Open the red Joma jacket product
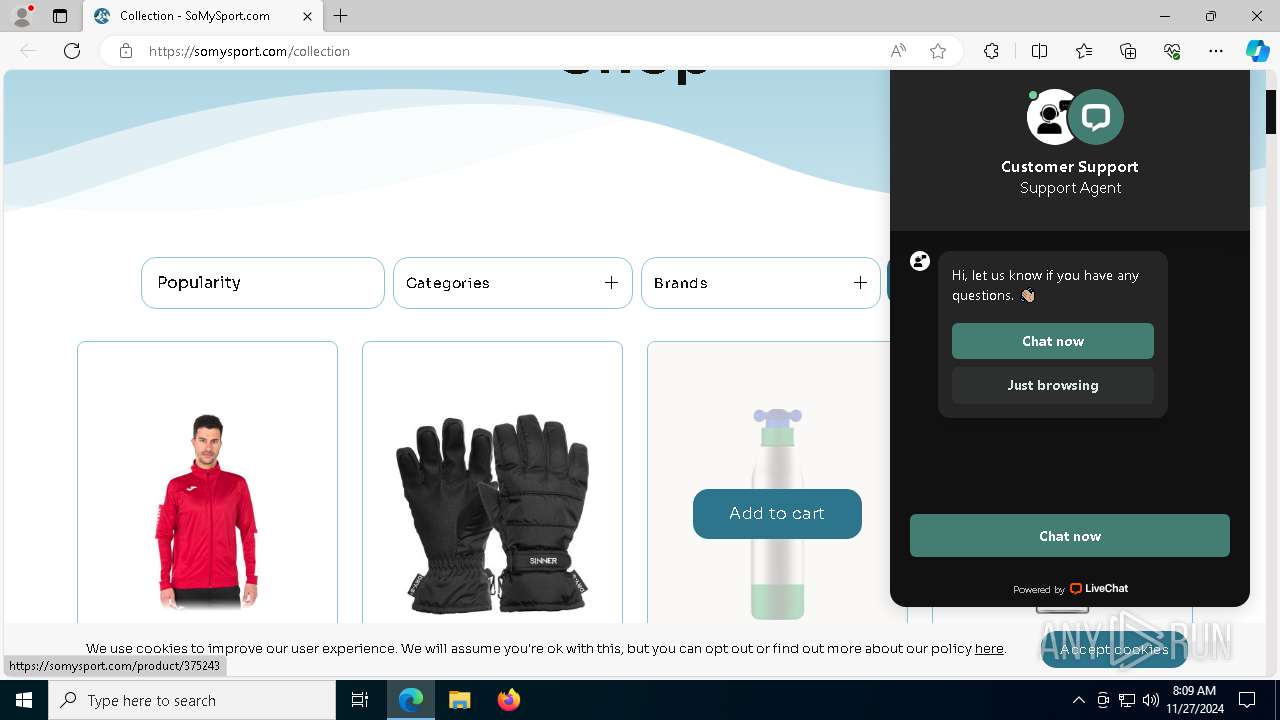The height and width of the screenshot is (720, 1280). coord(207,510)
